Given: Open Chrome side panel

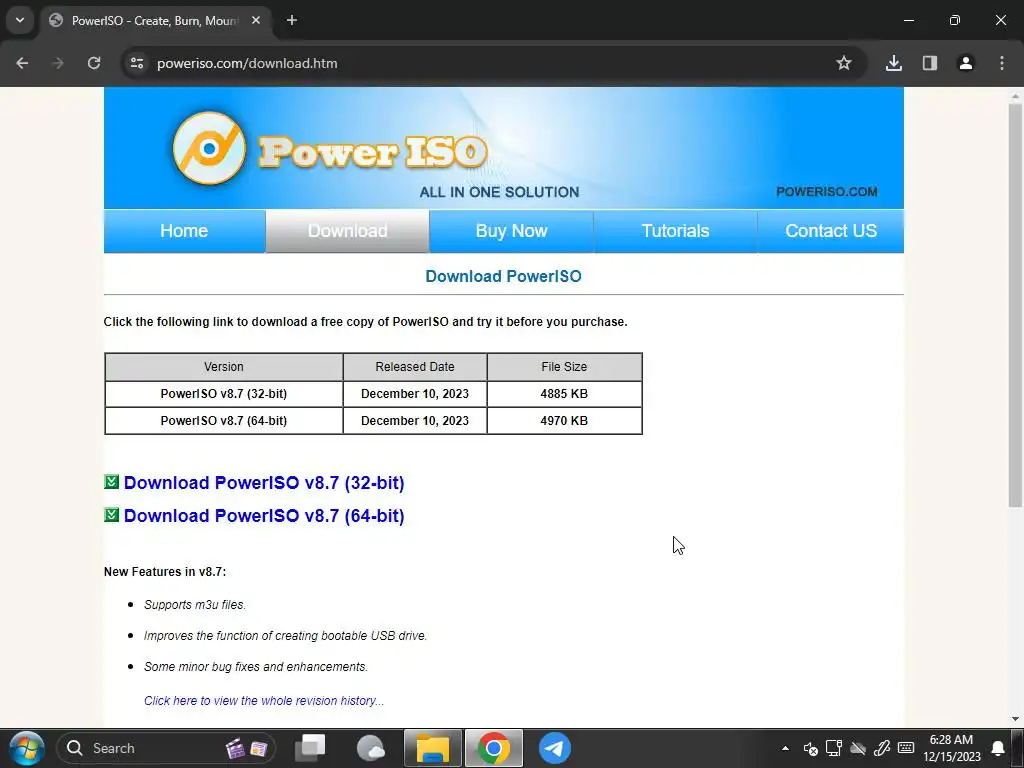Looking at the screenshot, I should click(x=930, y=63).
